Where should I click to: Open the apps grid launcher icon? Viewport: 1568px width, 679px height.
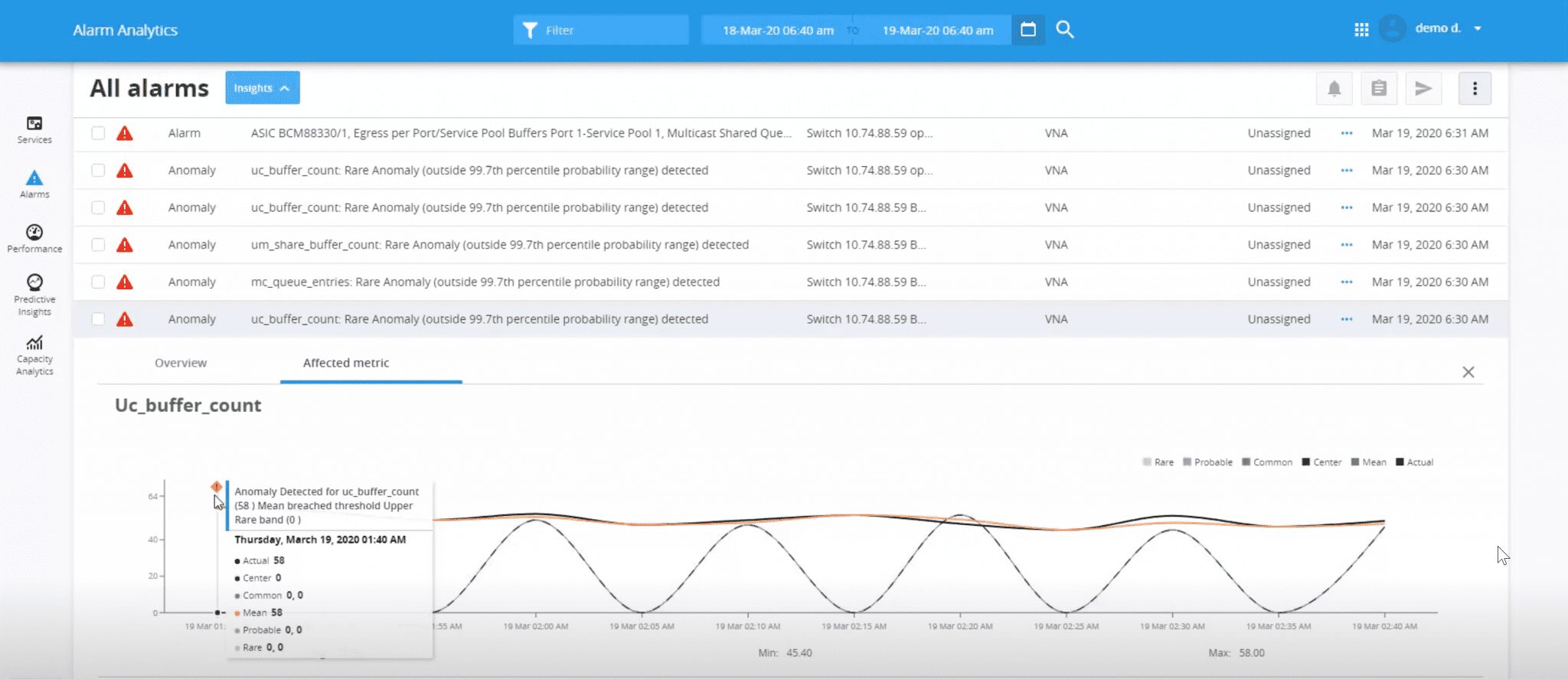(1361, 30)
